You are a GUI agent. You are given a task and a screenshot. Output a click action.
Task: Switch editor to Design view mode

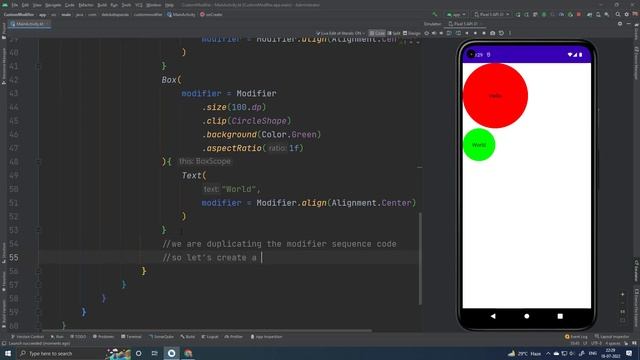coord(411,33)
